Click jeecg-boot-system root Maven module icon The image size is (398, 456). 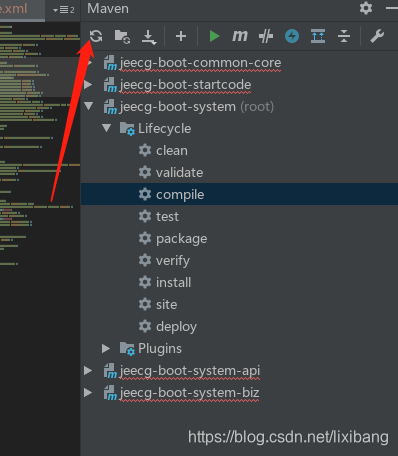(110, 107)
